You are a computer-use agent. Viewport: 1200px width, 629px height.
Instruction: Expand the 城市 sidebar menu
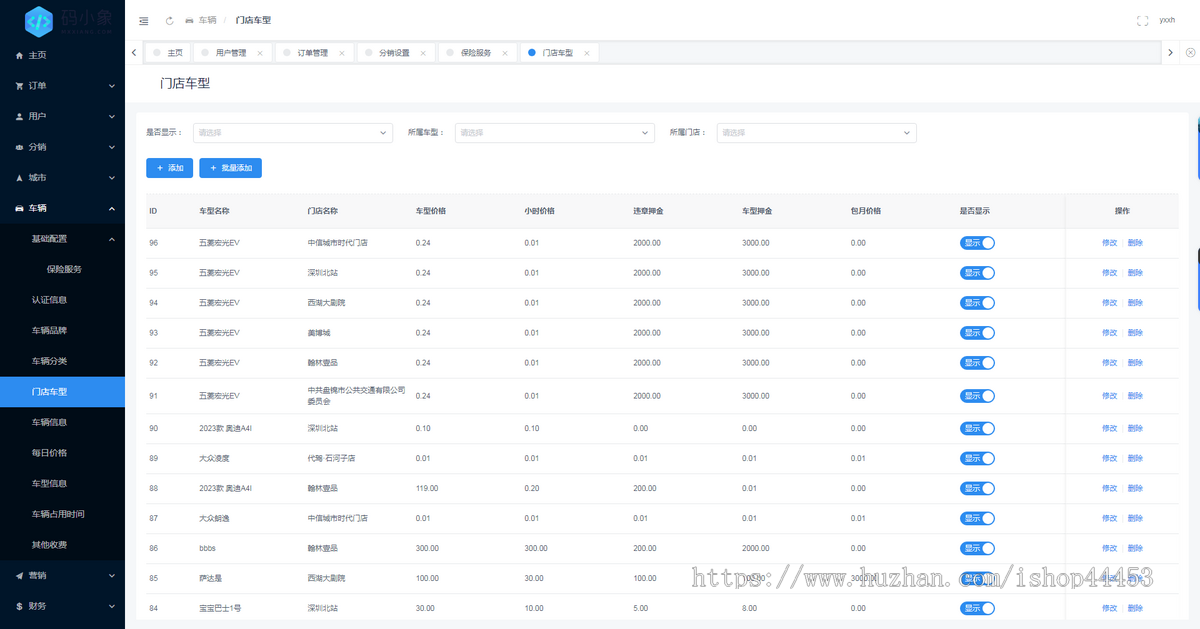tap(62, 178)
